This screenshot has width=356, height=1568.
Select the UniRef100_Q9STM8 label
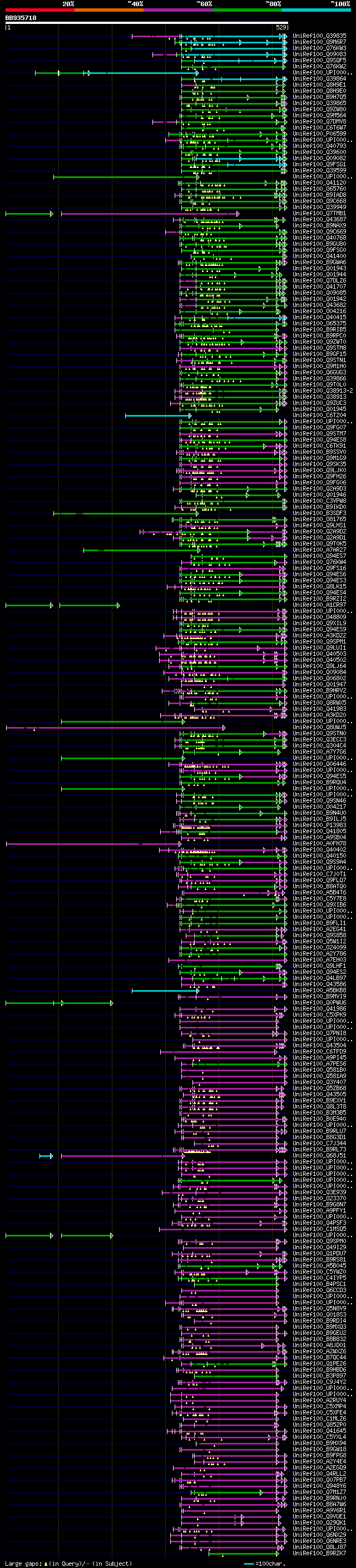(x=319, y=348)
